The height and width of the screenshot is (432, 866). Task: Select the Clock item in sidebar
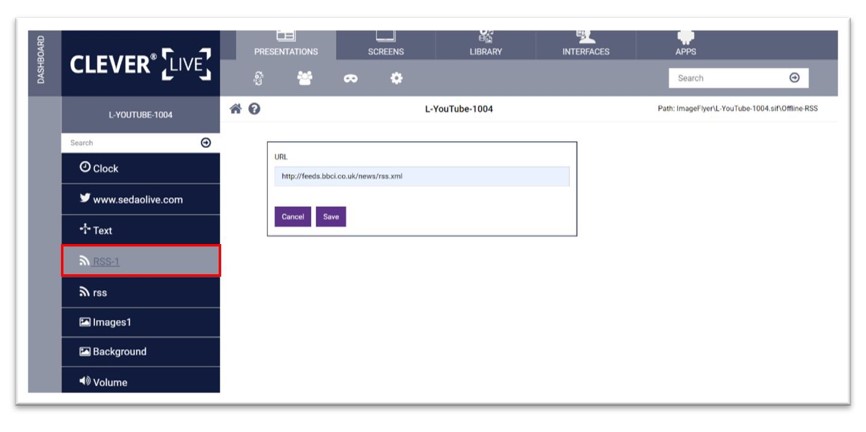pyautogui.click(x=141, y=168)
